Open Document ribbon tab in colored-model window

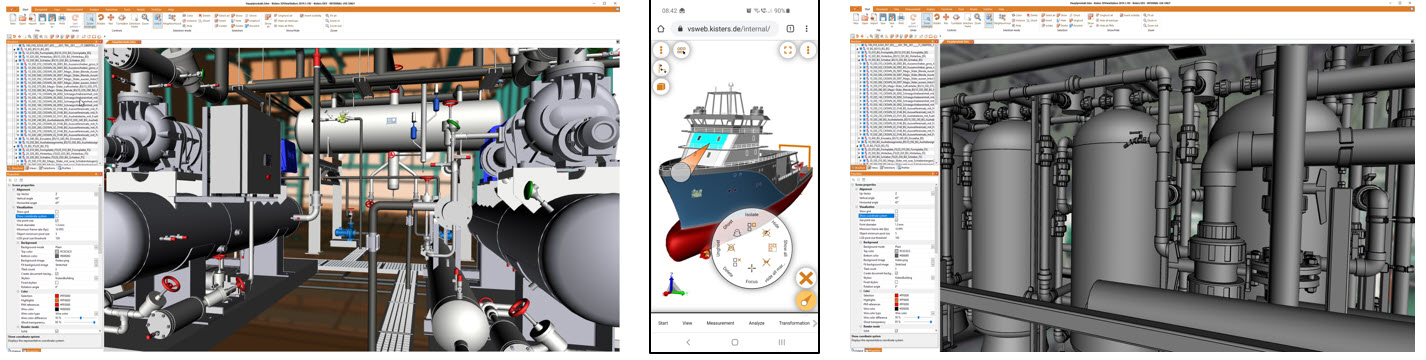[x=41, y=9]
